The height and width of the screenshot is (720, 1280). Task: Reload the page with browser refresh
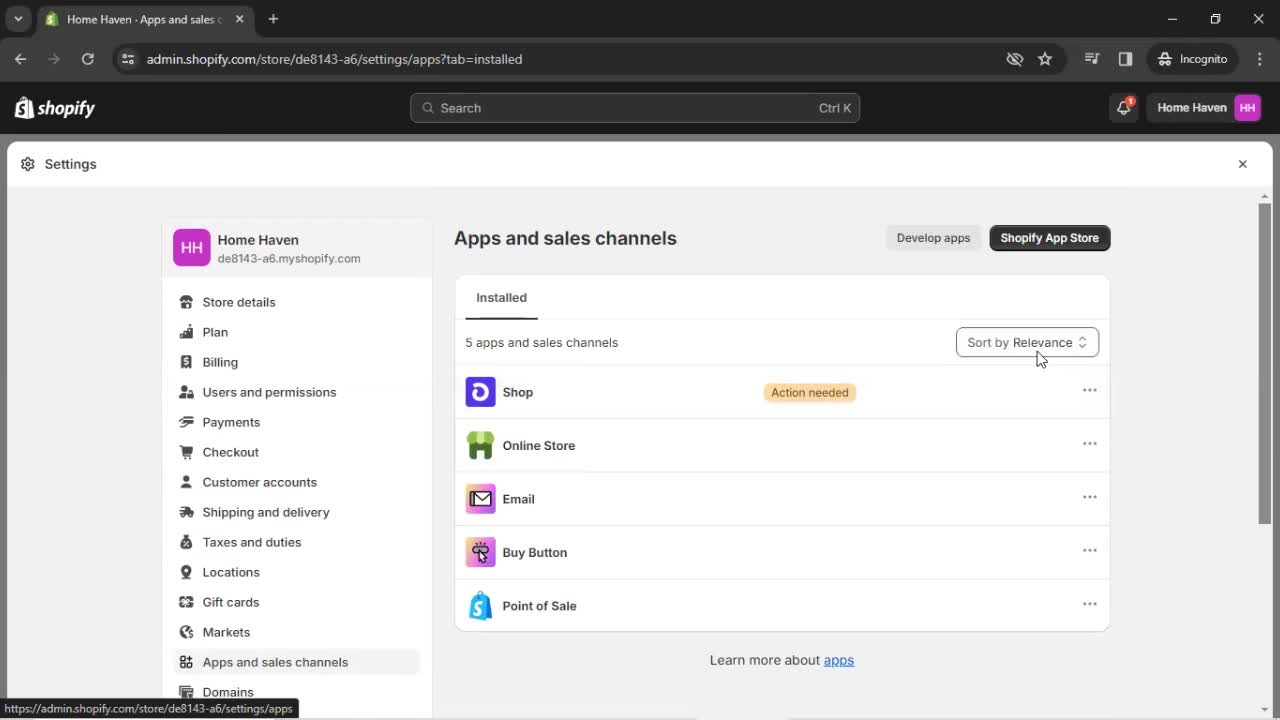click(88, 59)
